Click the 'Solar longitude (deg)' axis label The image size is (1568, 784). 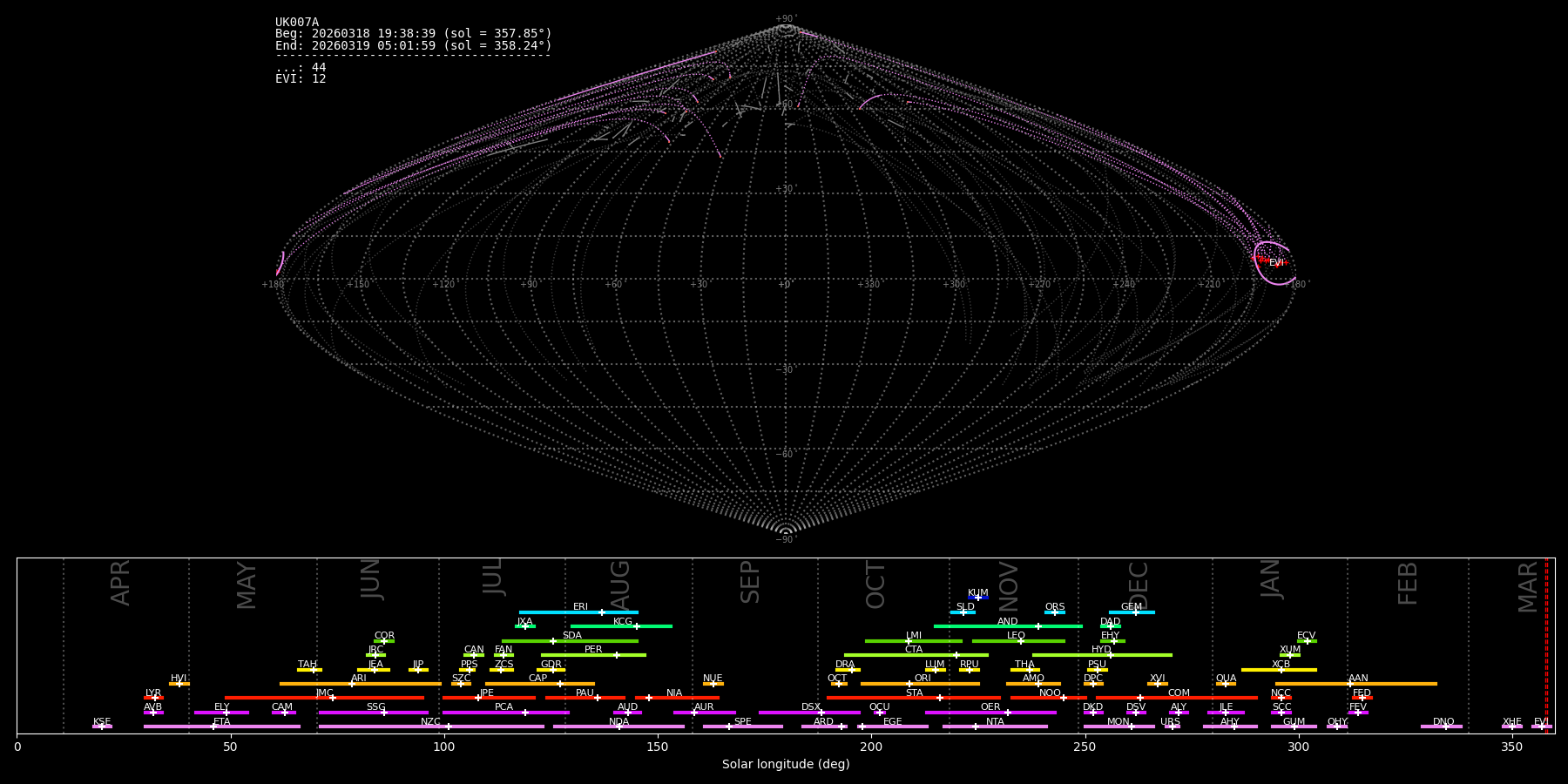(786, 764)
